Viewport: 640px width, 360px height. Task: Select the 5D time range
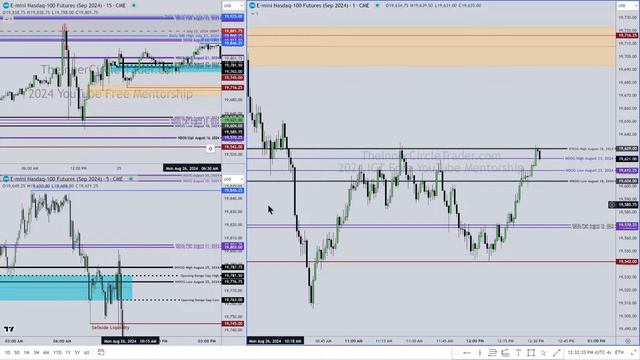point(17,352)
